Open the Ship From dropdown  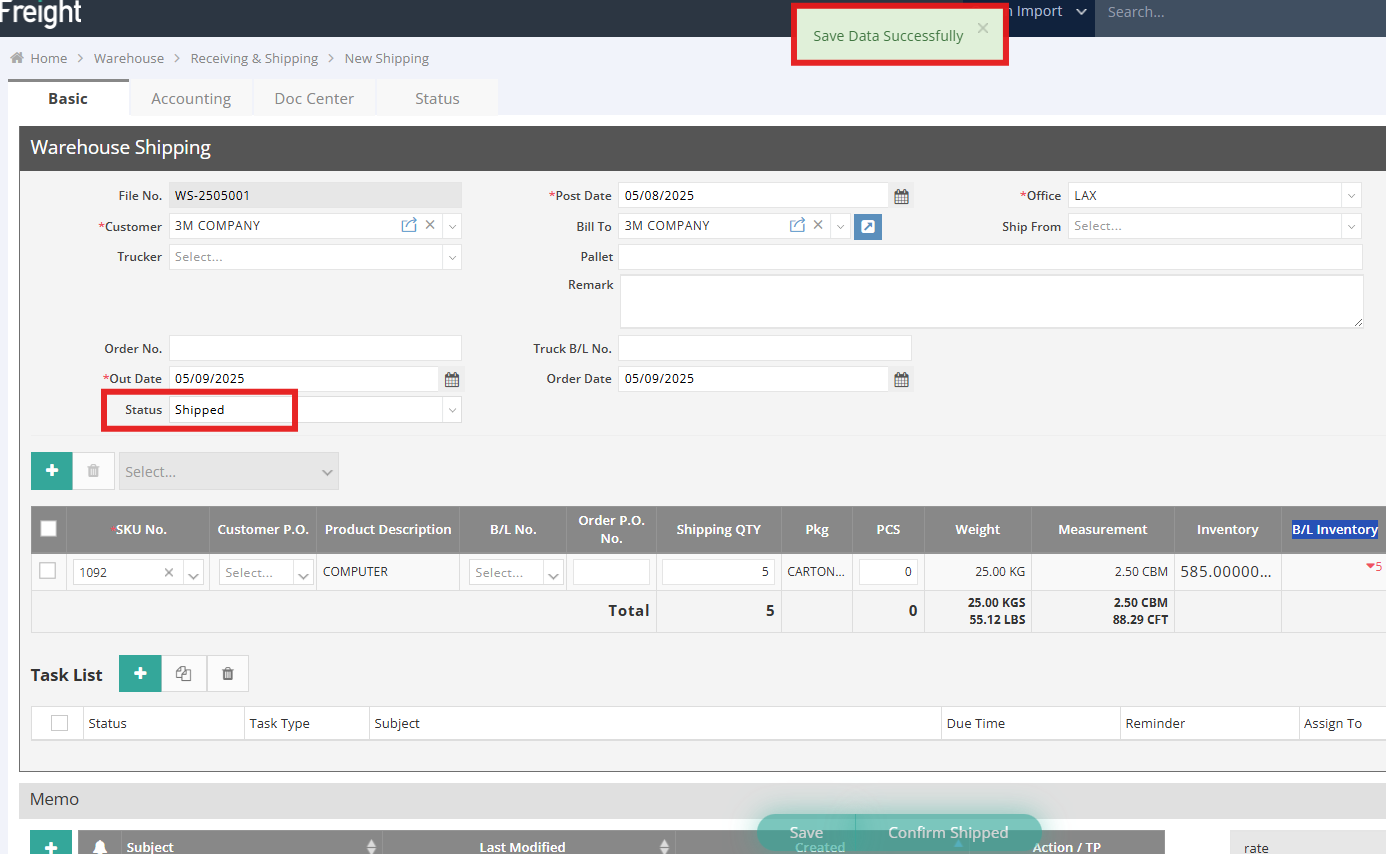tap(1351, 227)
